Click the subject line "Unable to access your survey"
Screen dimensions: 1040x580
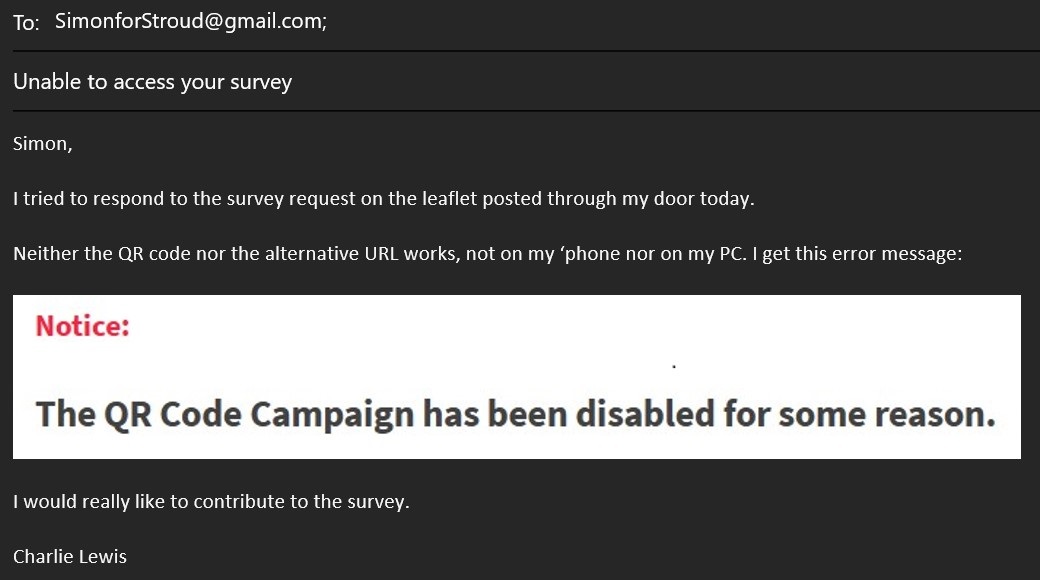point(153,82)
